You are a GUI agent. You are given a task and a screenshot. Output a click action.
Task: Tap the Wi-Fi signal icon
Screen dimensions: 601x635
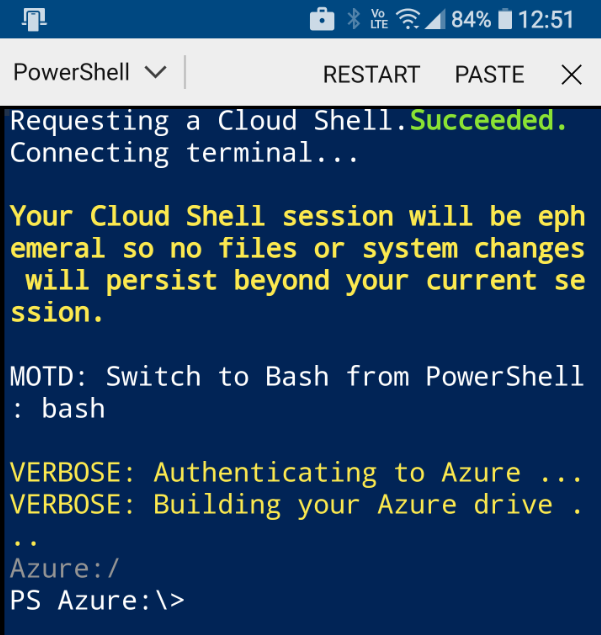coord(407,19)
